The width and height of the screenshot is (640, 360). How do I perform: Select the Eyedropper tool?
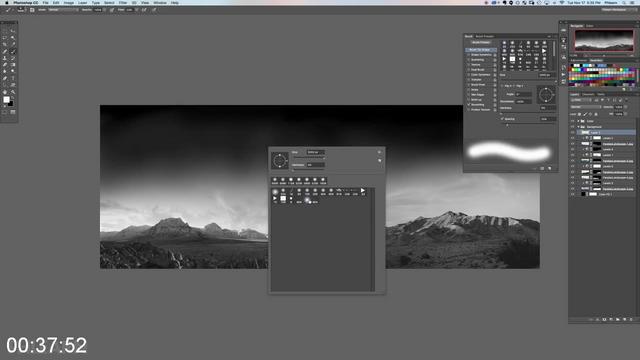[x=13, y=44]
